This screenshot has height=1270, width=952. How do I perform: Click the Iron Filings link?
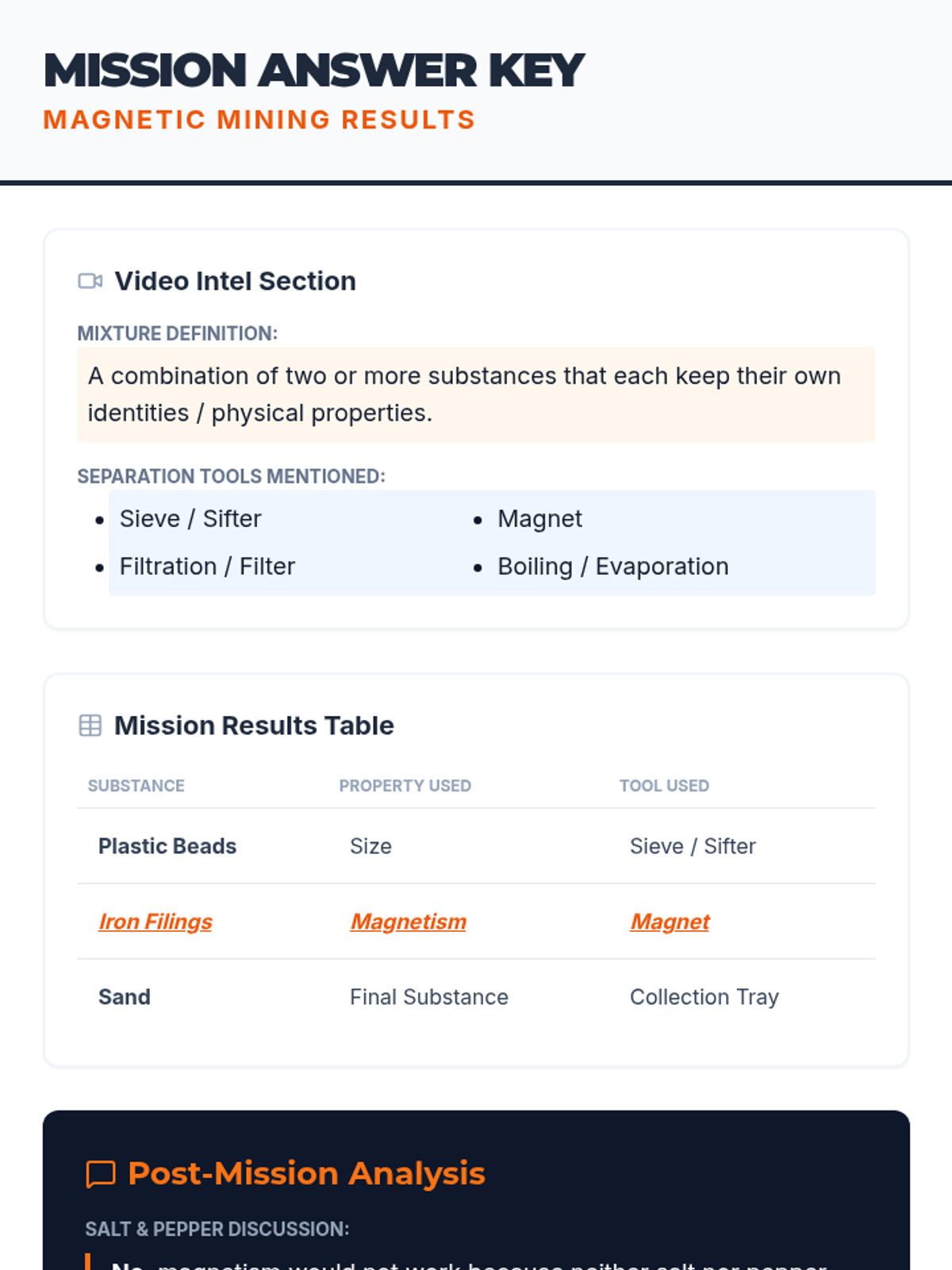point(155,922)
